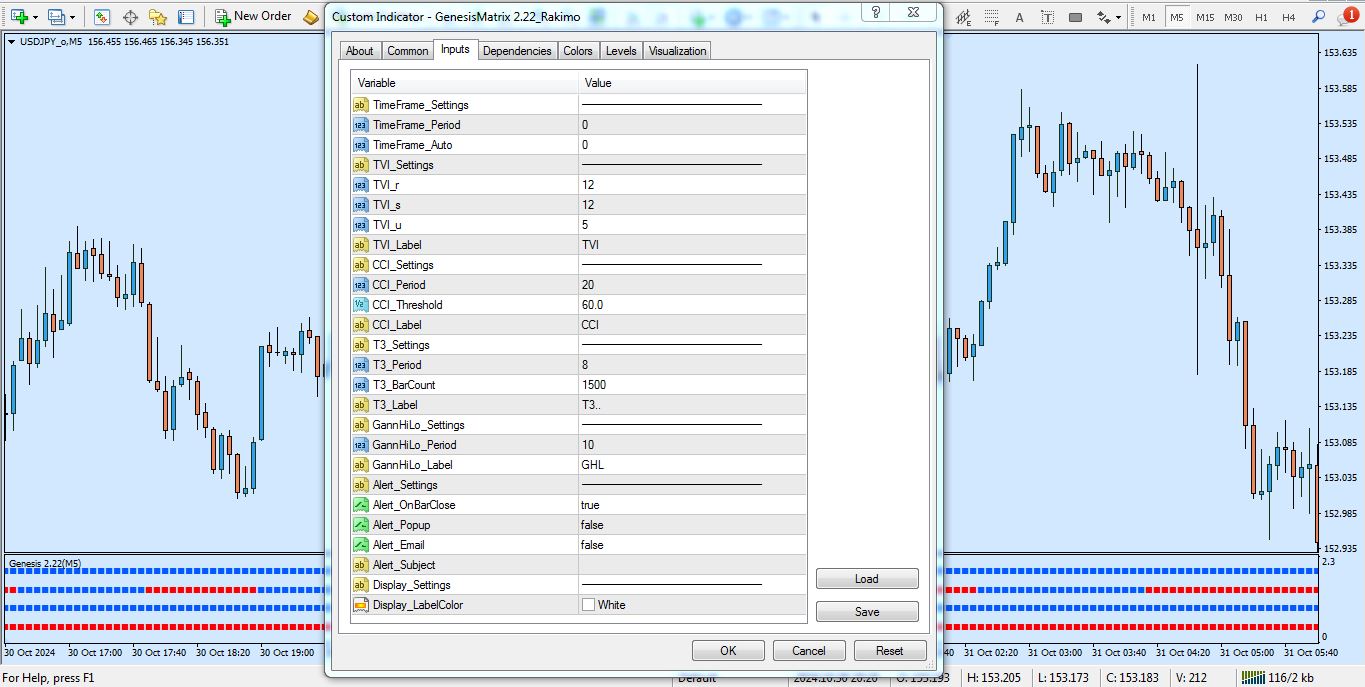Select the Text tool (A)
Image resolution: width=1365 pixels, height=687 pixels.
click(1019, 17)
